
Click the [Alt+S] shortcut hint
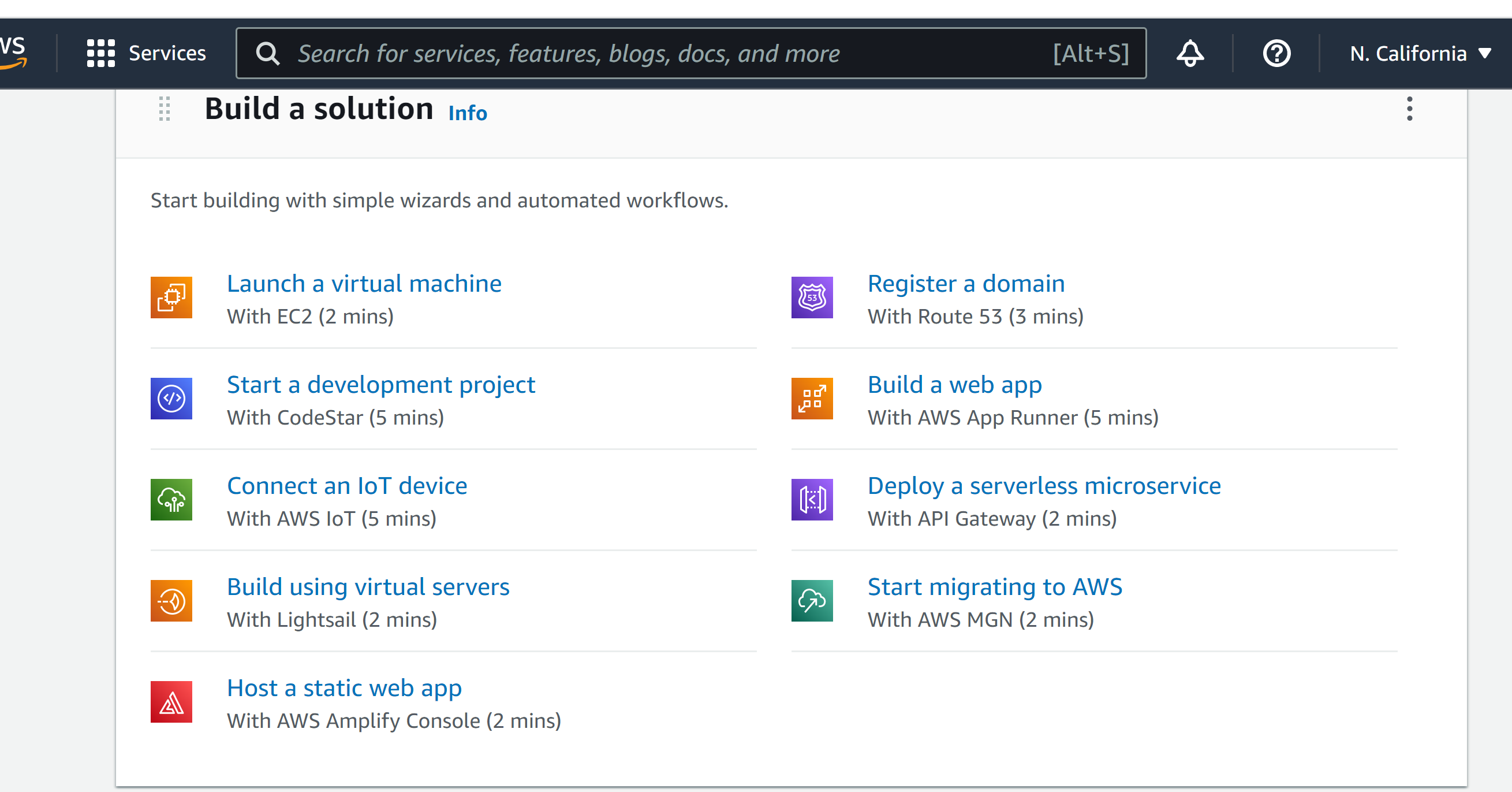[1091, 54]
